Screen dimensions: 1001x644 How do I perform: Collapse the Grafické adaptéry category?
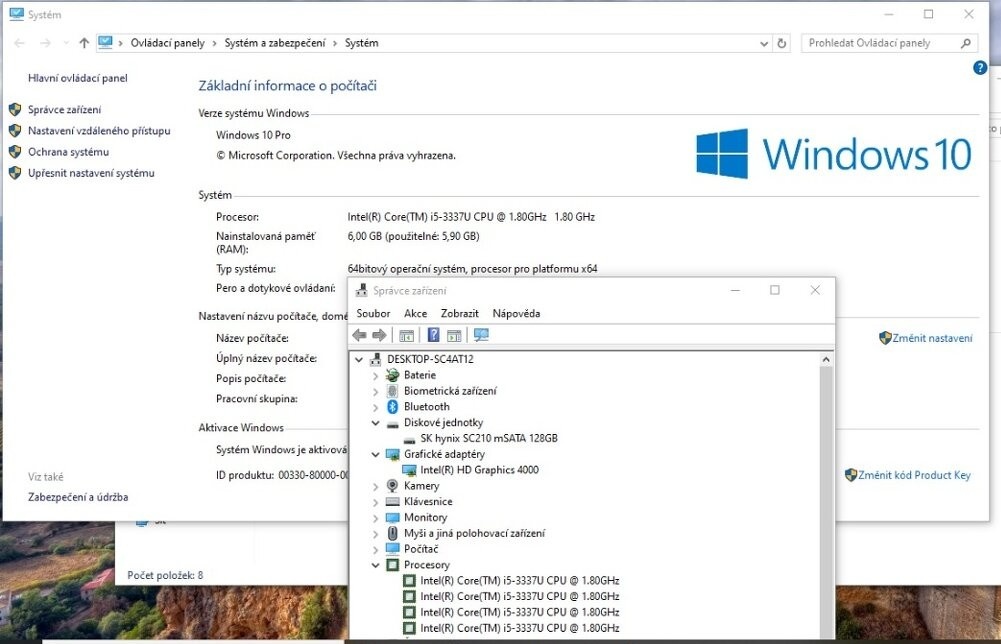pos(375,454)
